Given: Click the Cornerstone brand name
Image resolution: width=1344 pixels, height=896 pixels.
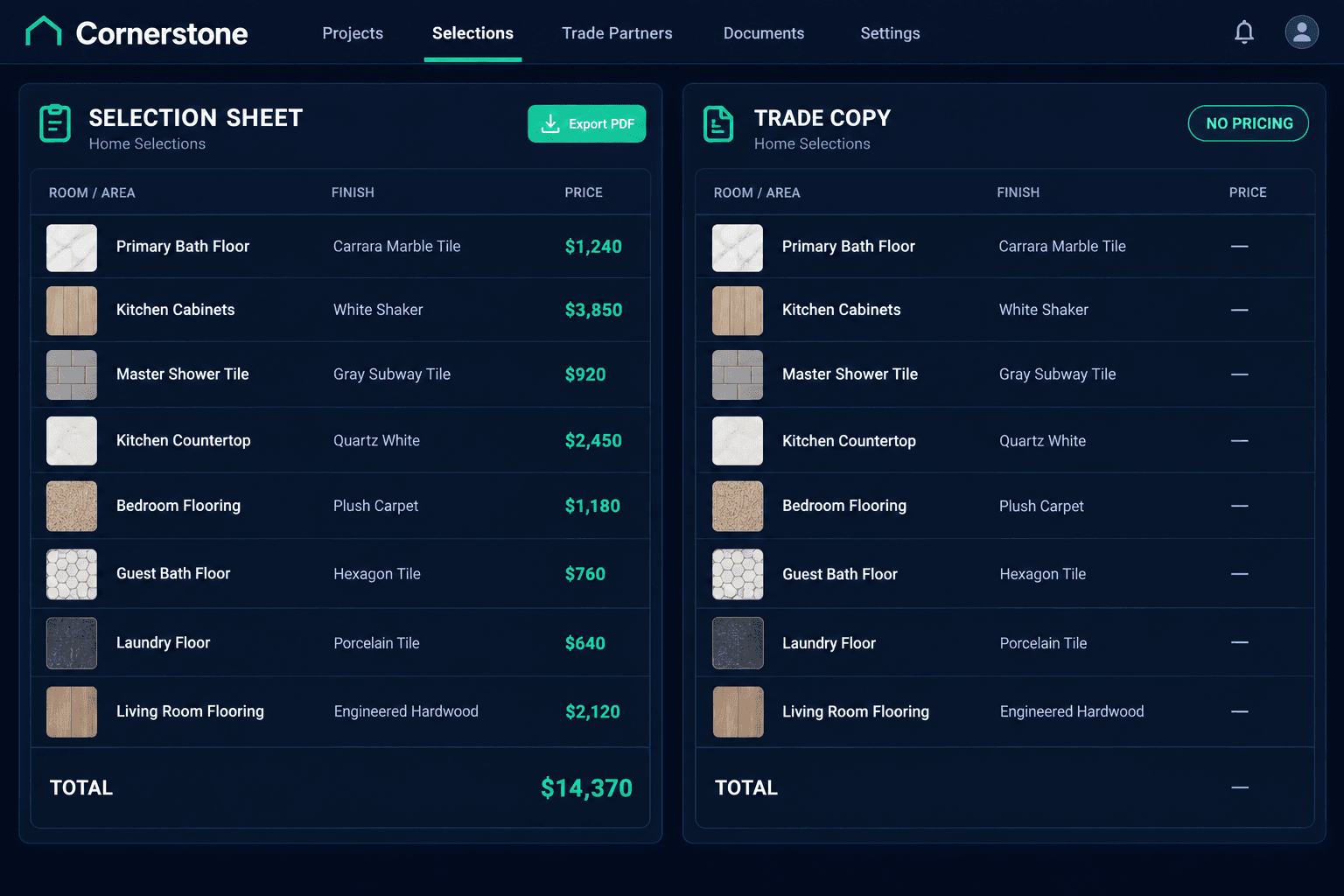Looking at the screenshot, I should (x=162, y=33).
